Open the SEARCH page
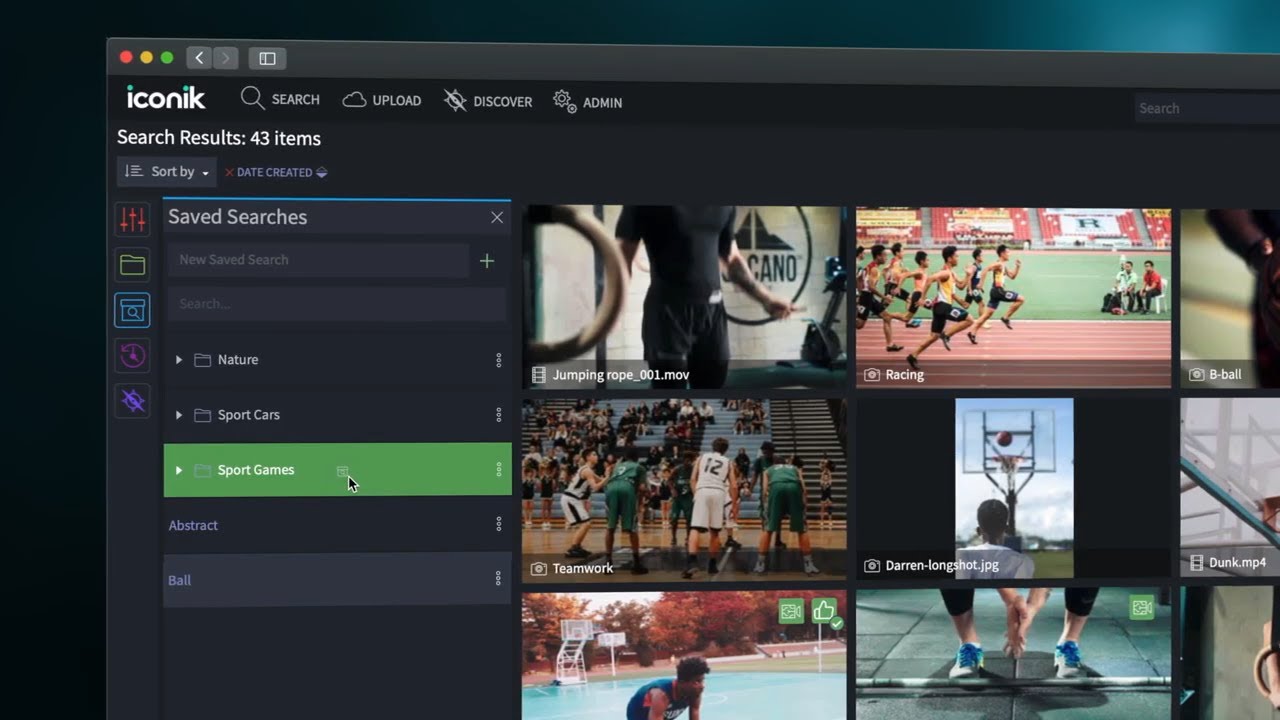This screenshot has height=720, width=1280. tap(280, 99)
